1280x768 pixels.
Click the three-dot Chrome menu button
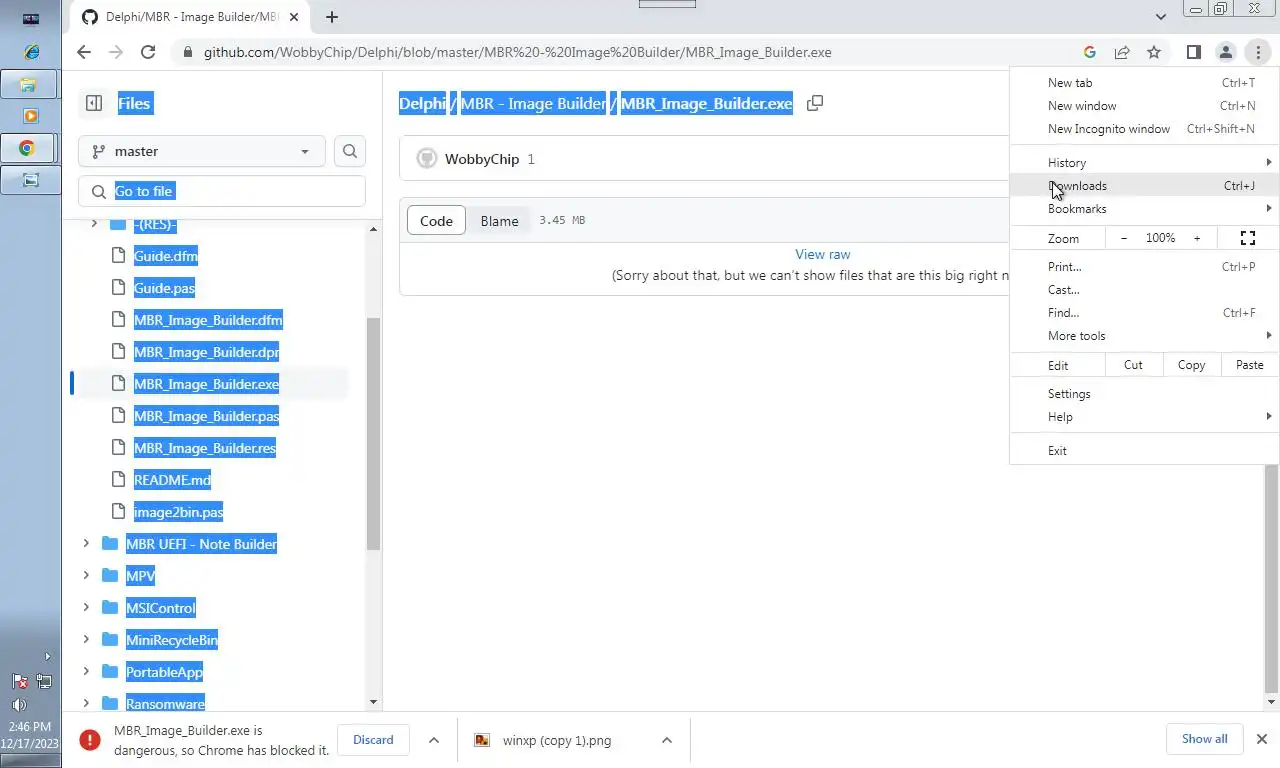(x=1257, y=52)
